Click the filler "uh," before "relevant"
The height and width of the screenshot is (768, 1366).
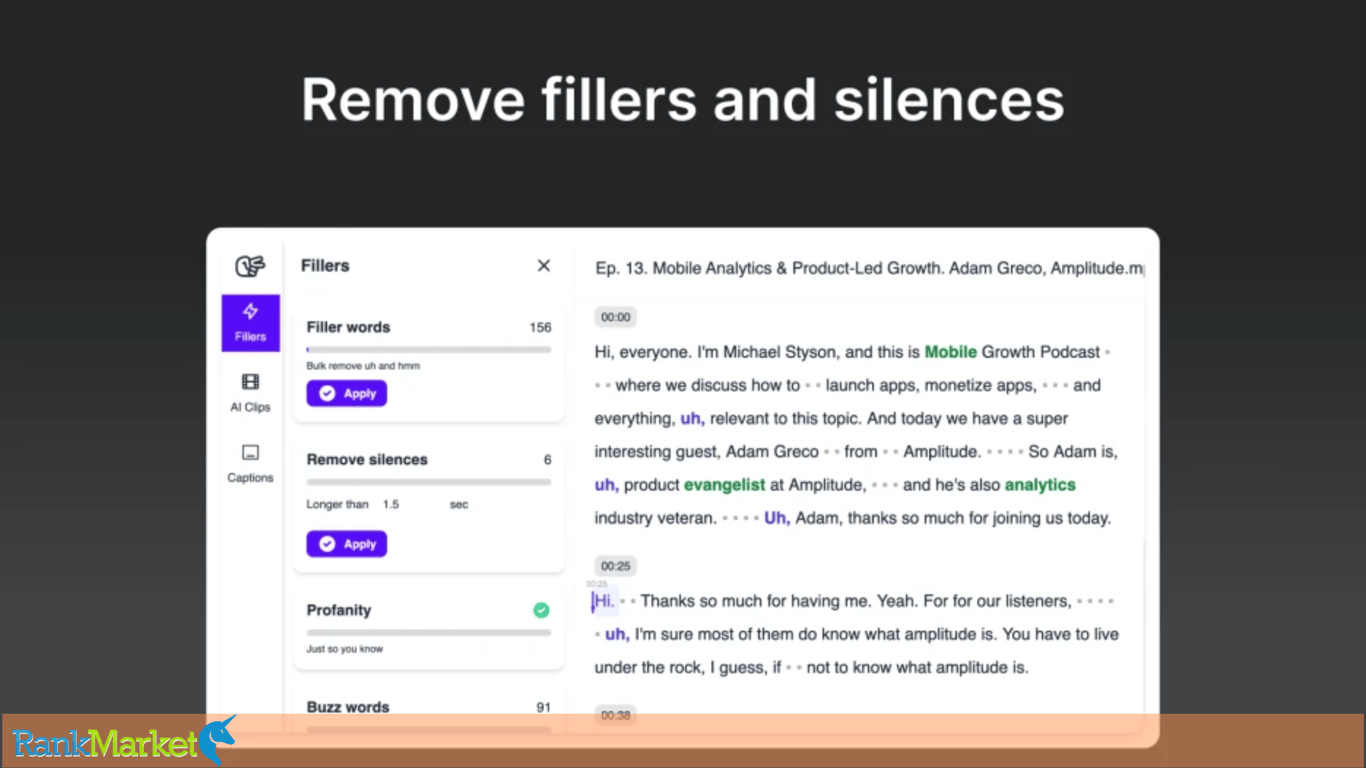point(692,419)
